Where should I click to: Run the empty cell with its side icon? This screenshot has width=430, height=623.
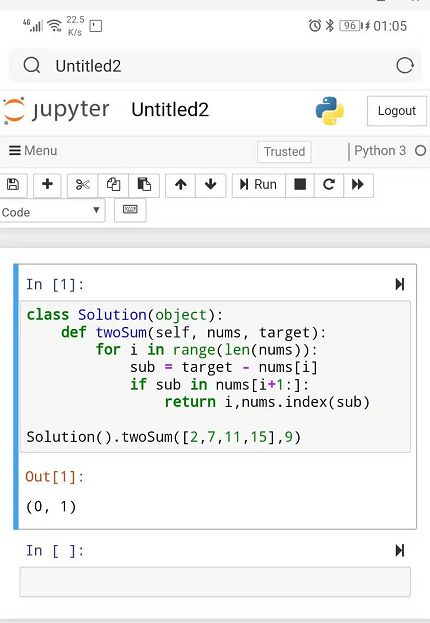click(400, 550)
